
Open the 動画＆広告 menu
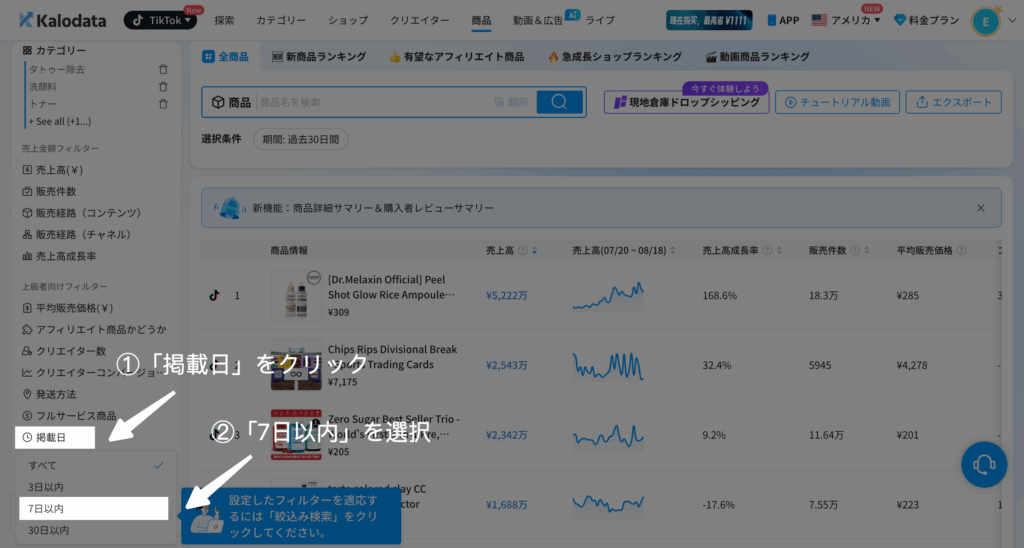[x=537, y=20]
